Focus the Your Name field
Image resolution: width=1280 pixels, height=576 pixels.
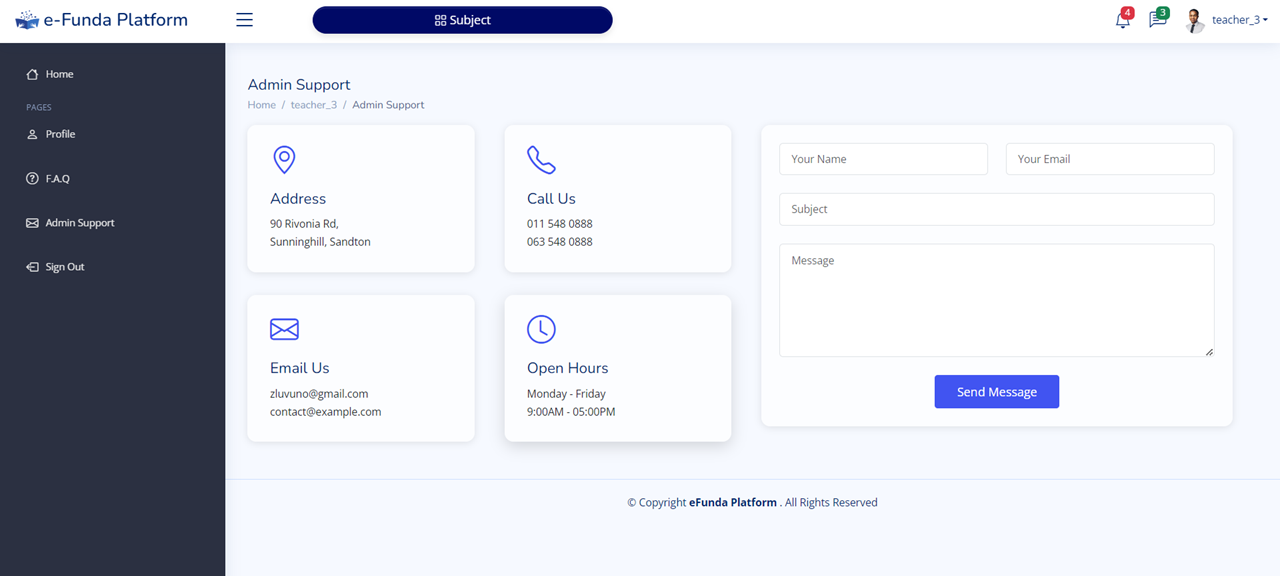[x=883, y=159]
